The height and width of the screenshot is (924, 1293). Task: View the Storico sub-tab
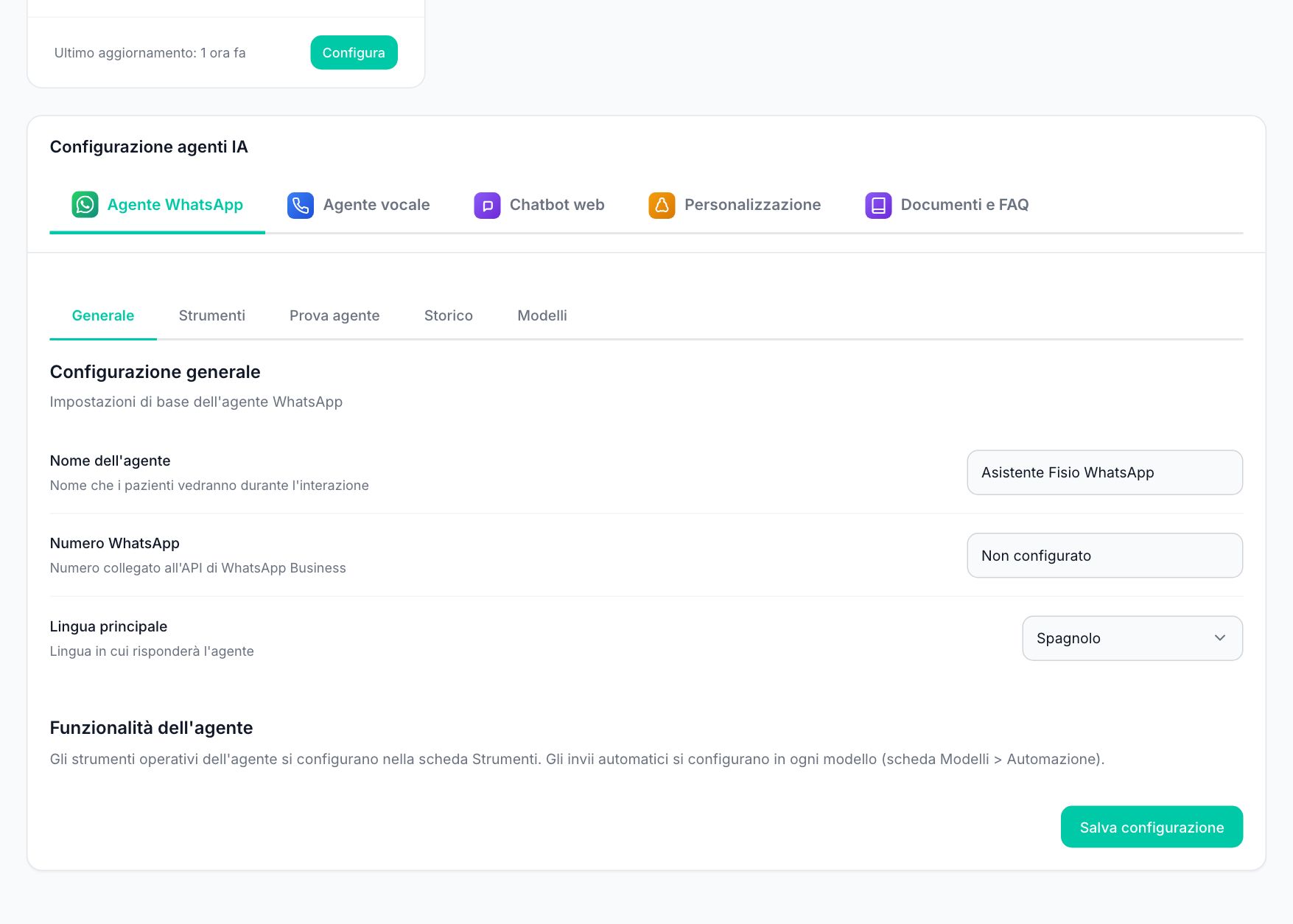449,315
